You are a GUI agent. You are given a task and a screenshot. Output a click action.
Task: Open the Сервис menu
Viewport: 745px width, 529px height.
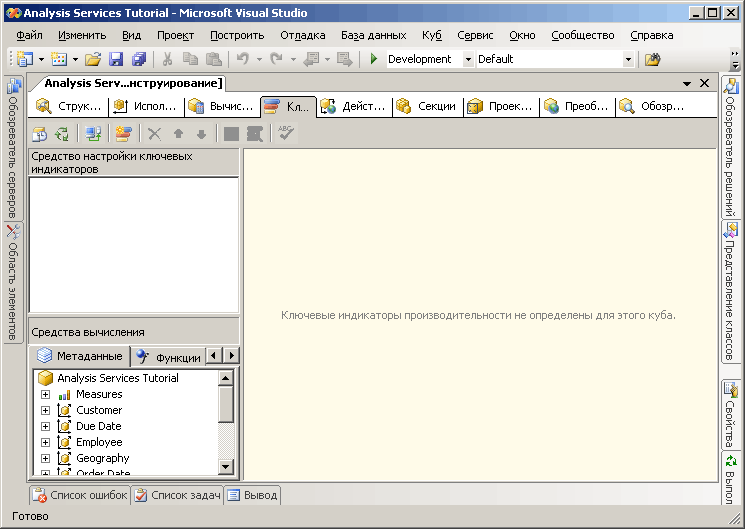tap(475, 35)
